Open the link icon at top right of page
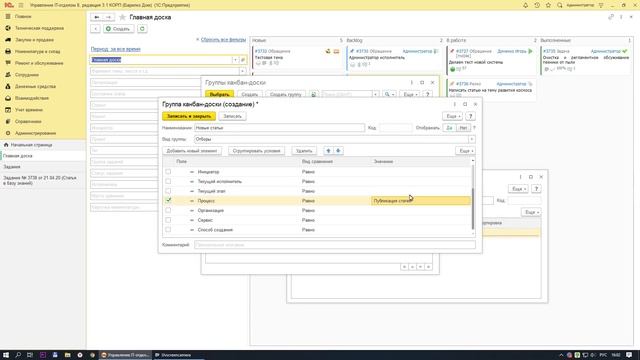The width and height of the screenshot is (640, 360). (x=611, y=17)
